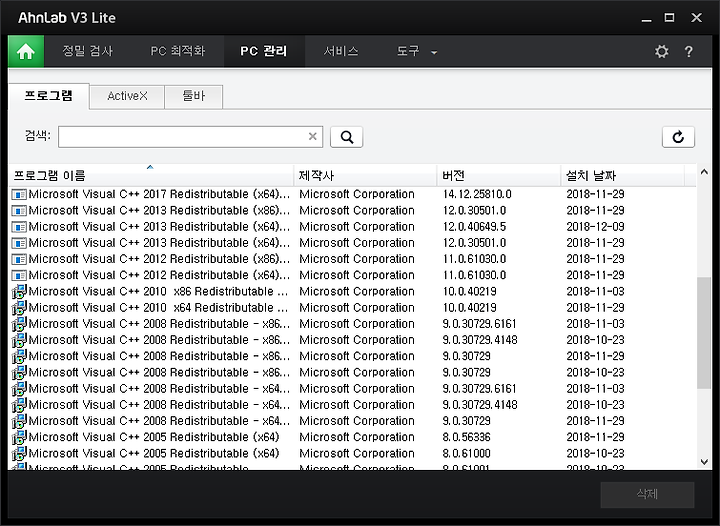Click the vertical scrollbar thumb
The image size is (720, 526).
coord(704,333)
